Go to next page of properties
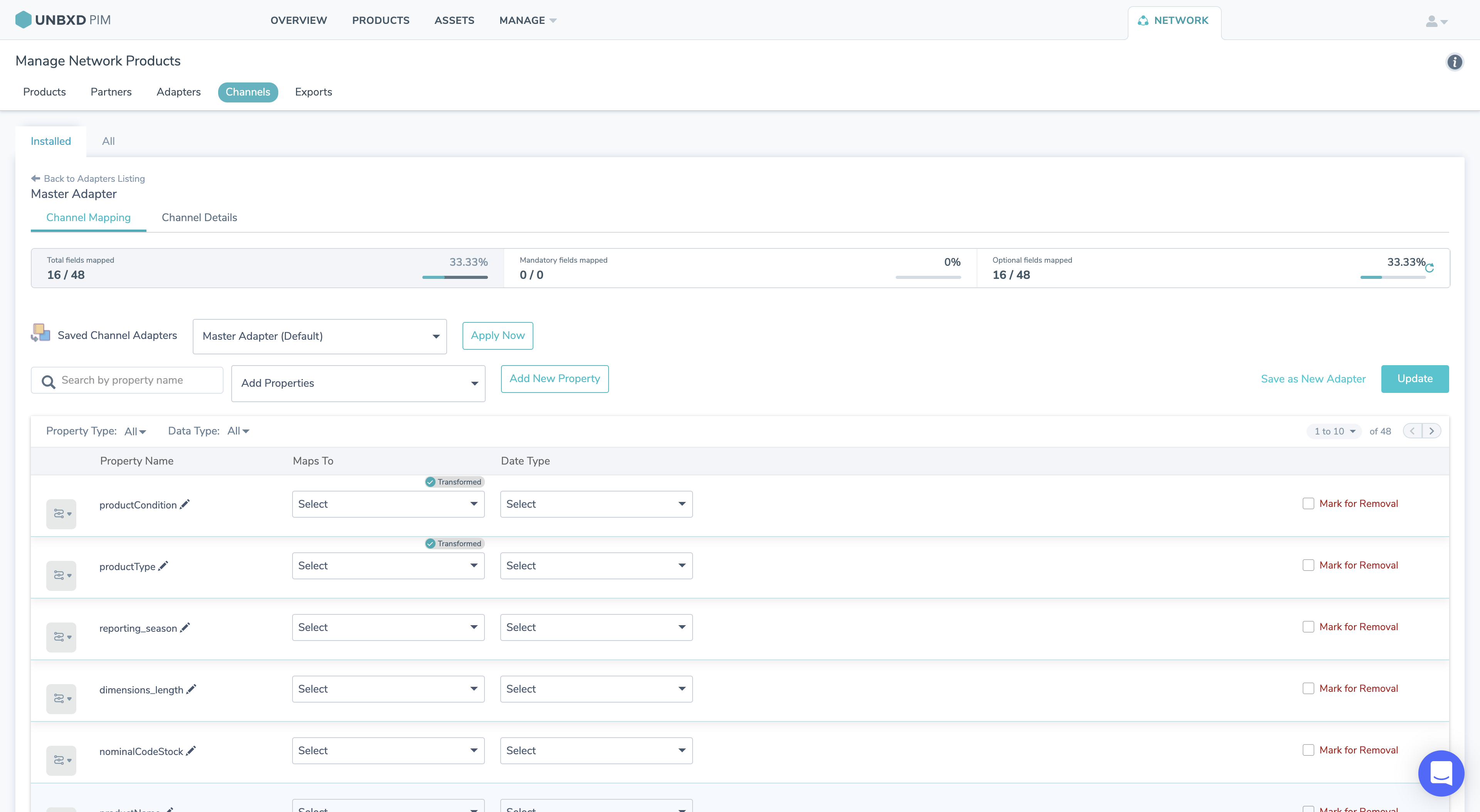This screenshot has height=812, width=1480. point(1432,431)
